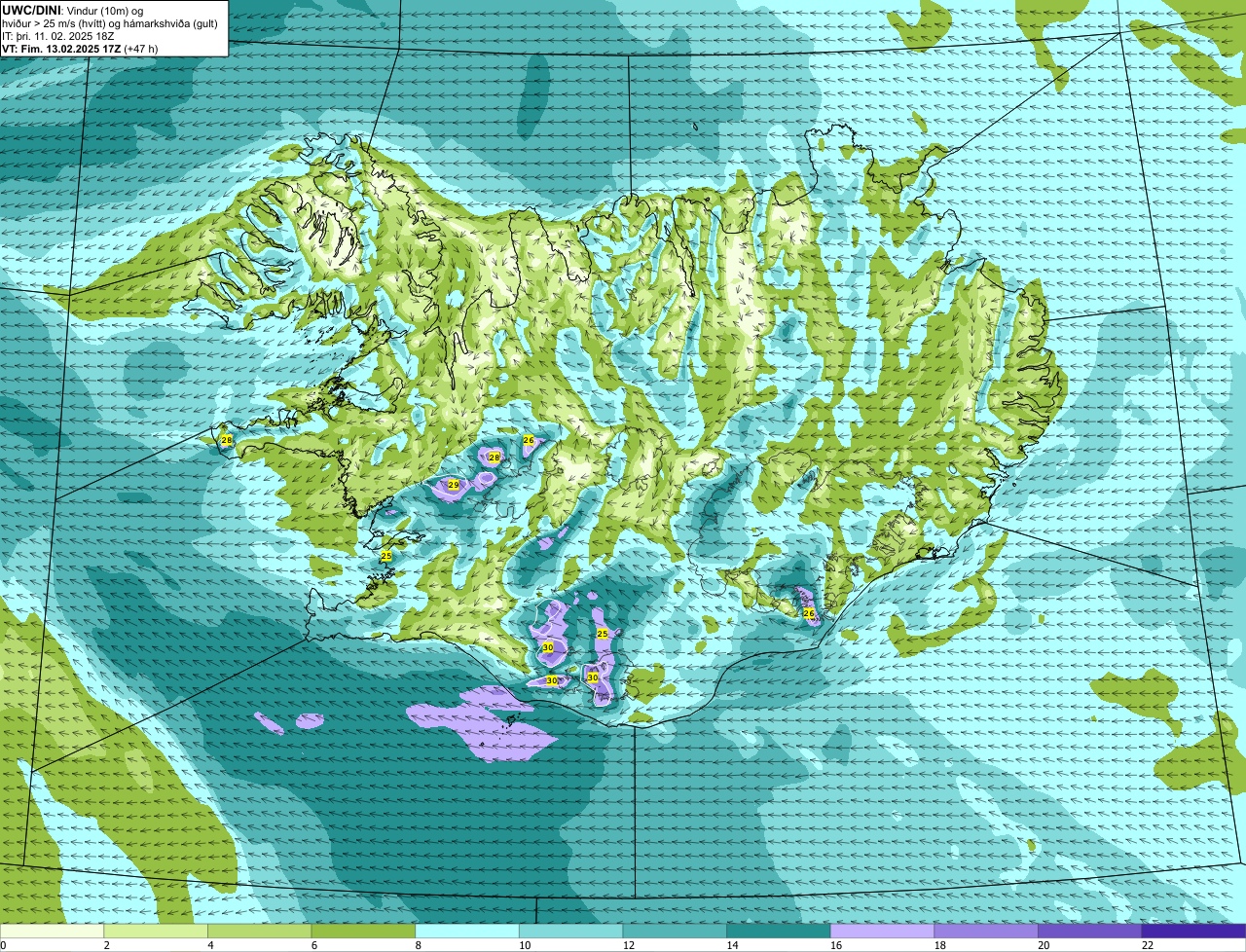The width and height of the screenshot is (1246, 952).
Task: Pick the 18–20 m/s medium purple swatch
Action: pyautogui.click(x=986, y=931)
